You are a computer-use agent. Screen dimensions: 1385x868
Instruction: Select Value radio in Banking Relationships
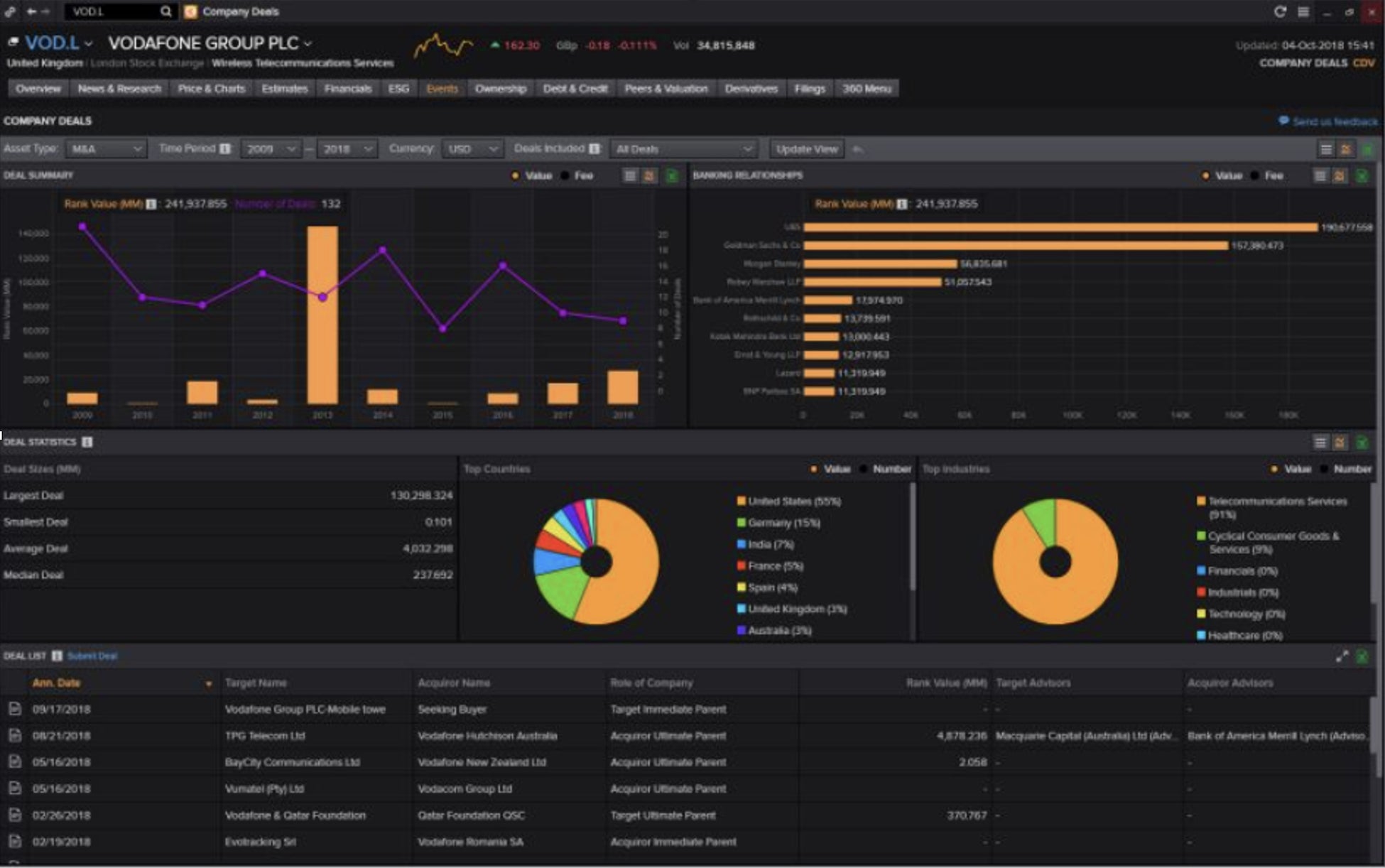(x=1205, y=175)
